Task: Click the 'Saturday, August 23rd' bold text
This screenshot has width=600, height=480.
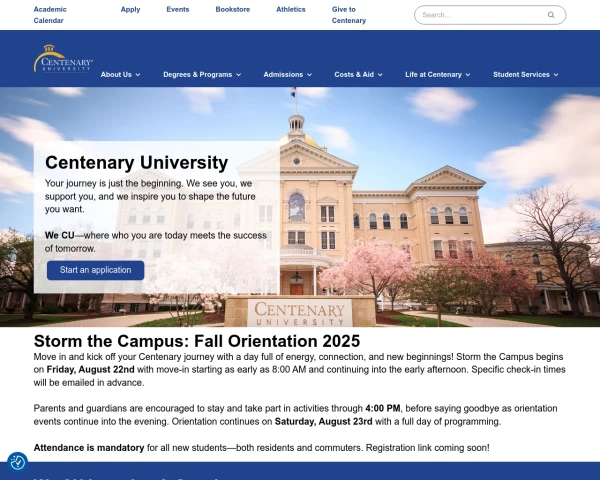Action: click(x=323, y=422)
